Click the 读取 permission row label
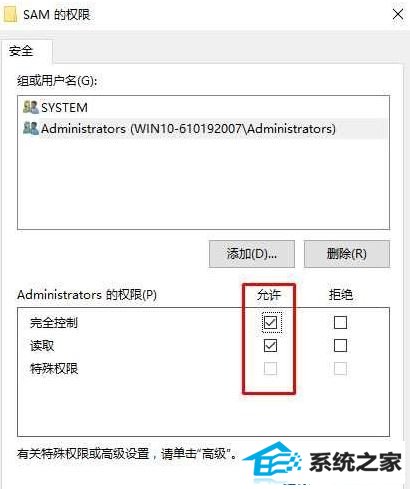 (42, 346)
